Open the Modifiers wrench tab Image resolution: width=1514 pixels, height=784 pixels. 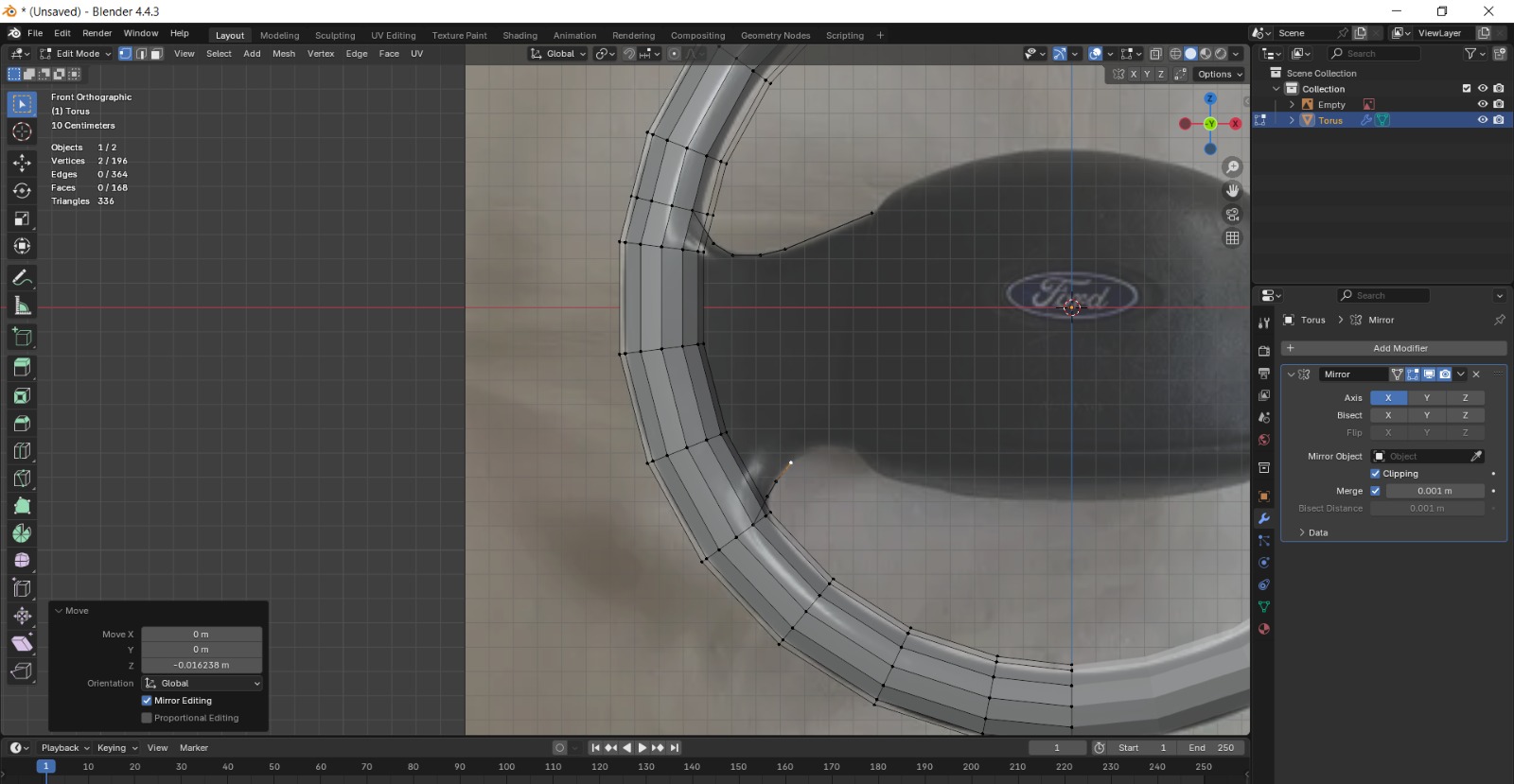point(1263,519)
